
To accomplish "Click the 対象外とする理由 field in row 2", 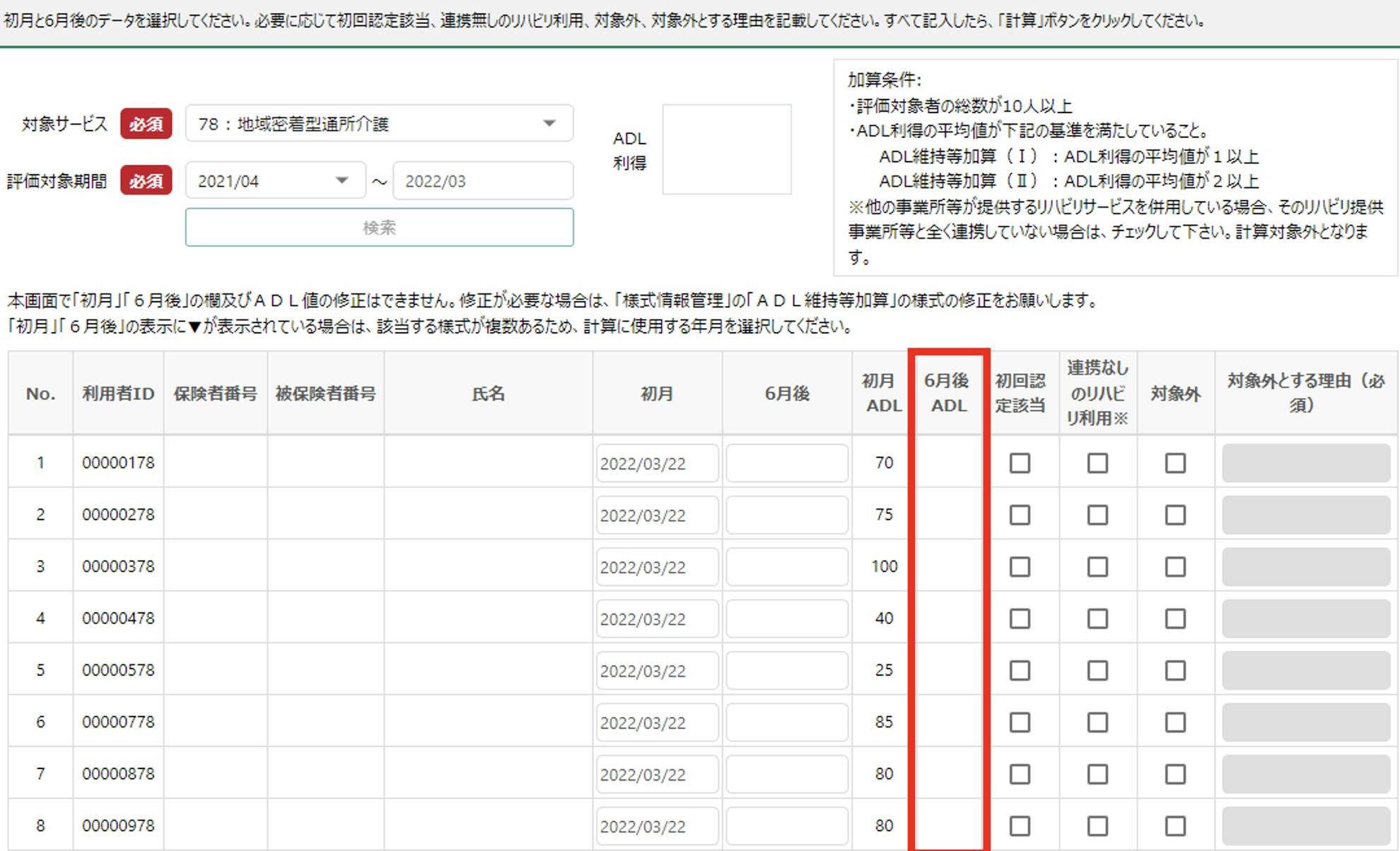I will [x=1305, y=515].
